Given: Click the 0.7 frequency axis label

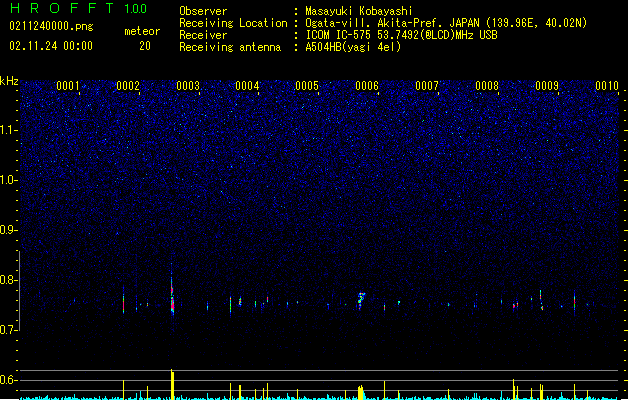Looking at the screenshot, I should [9, 330].
